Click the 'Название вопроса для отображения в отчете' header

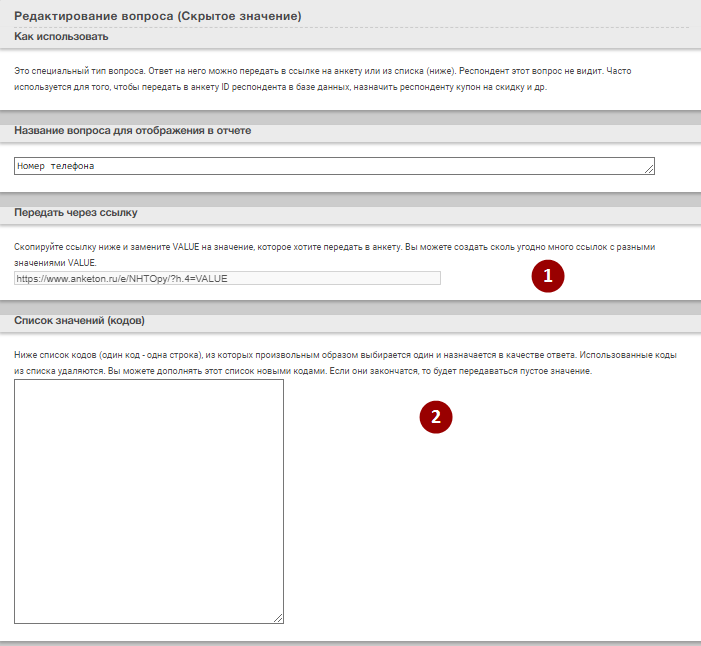click(132, 131)
